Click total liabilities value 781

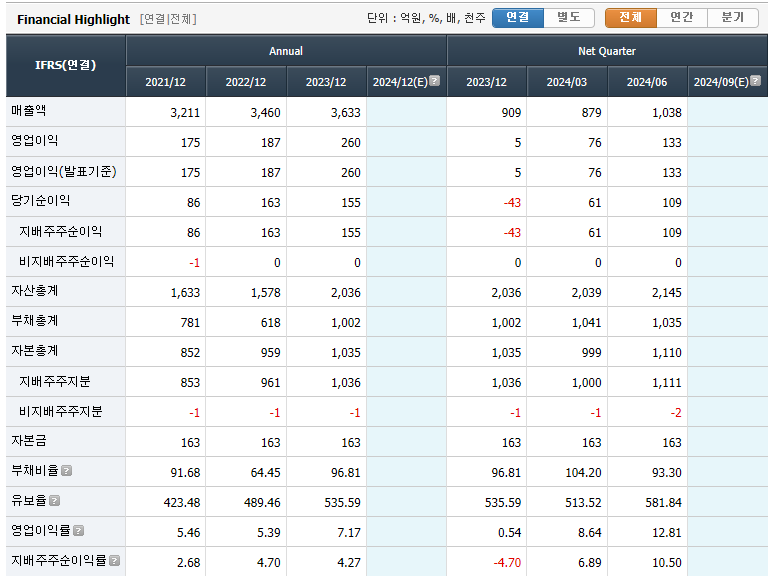tap(190, 322)
